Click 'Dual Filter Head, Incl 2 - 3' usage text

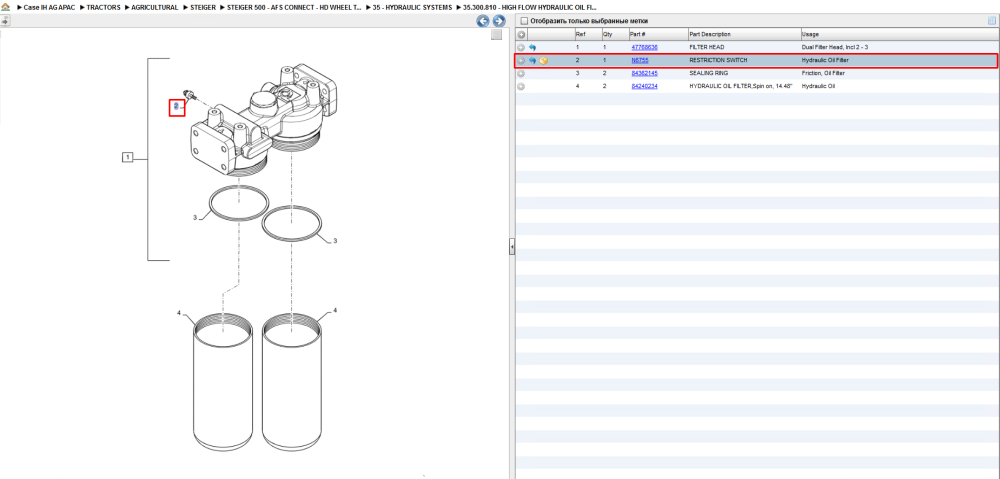835,48
